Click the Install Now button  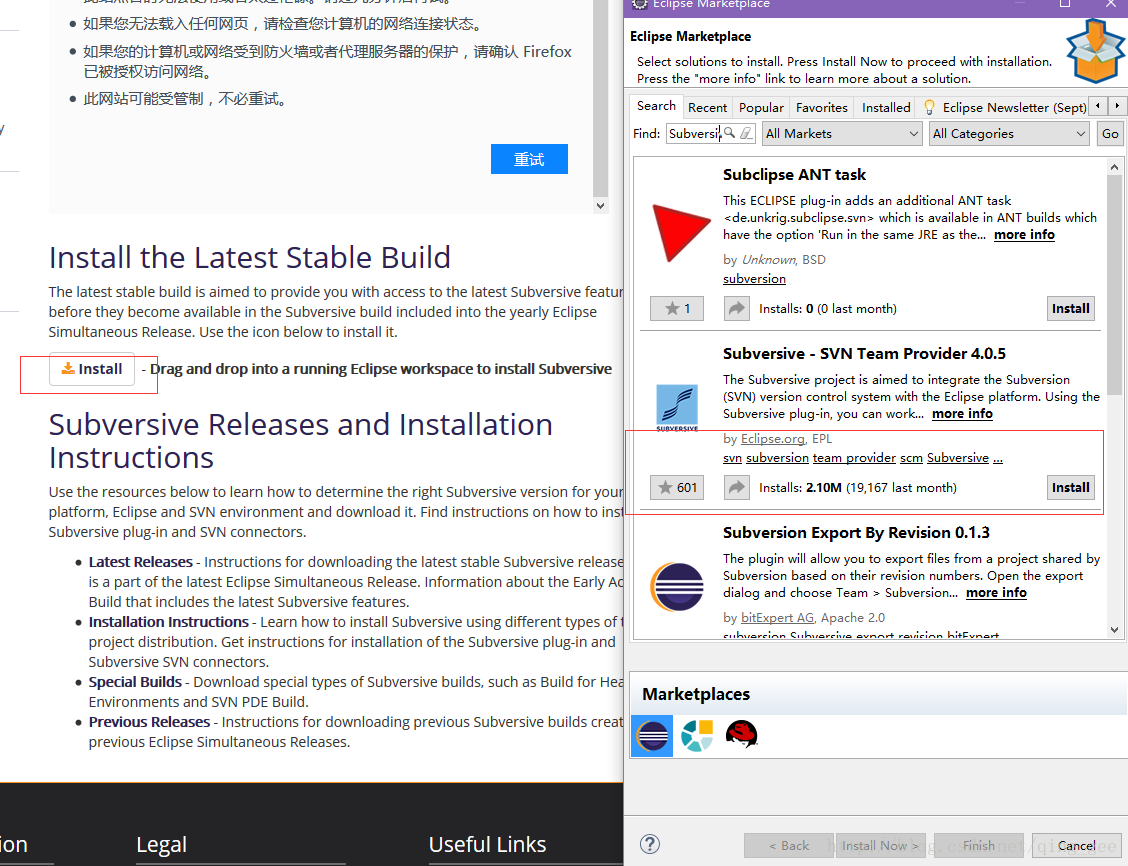tap(879, 846)
